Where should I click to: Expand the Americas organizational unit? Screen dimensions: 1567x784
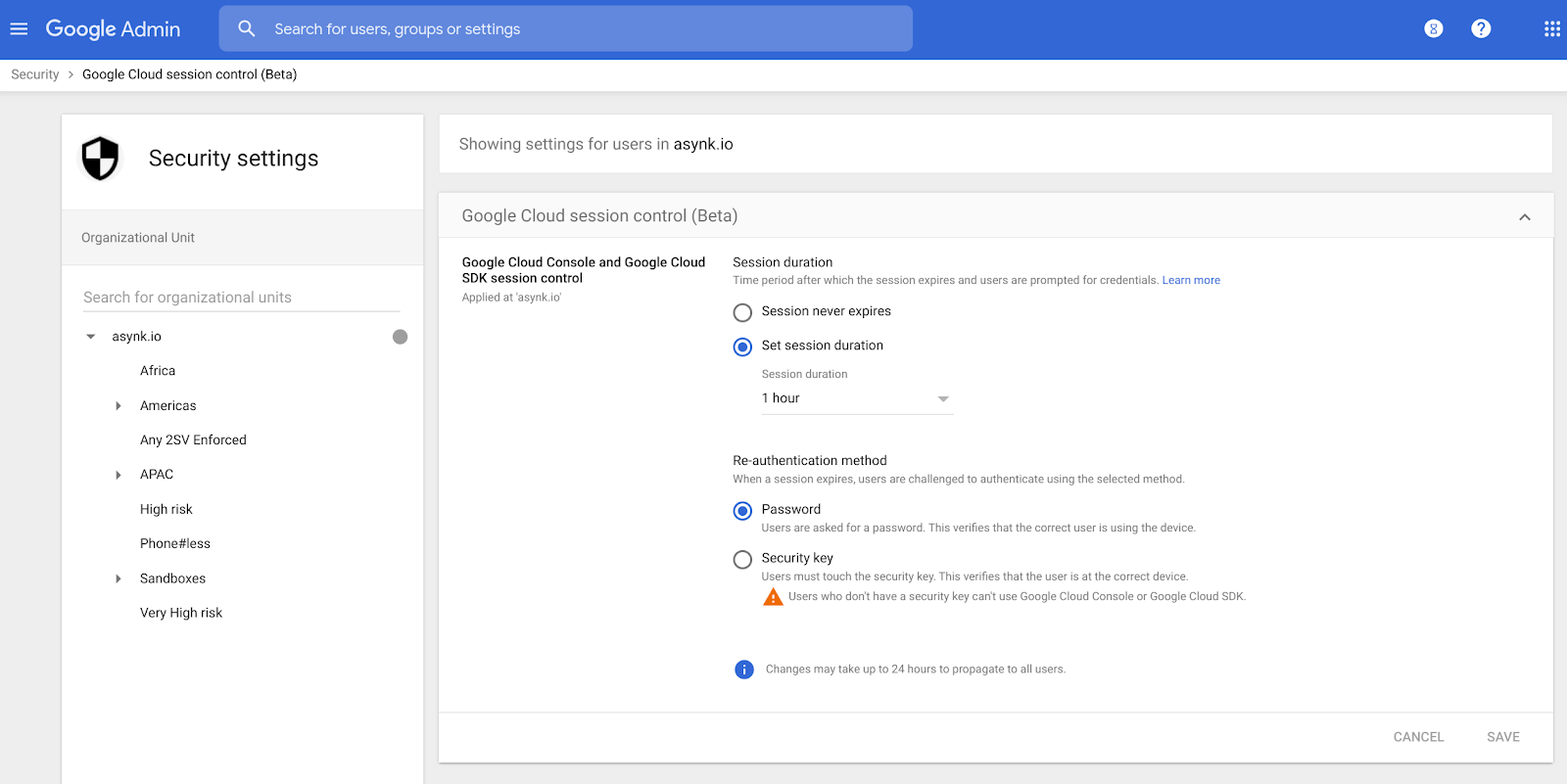click(x=119, y=406)
